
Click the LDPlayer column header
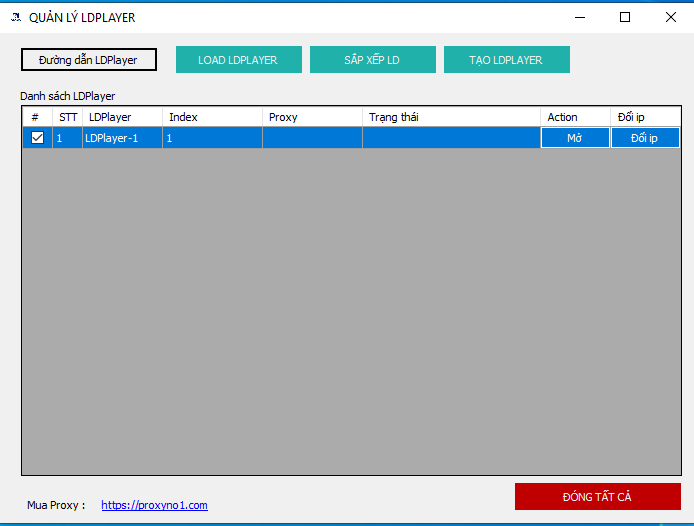pos(122,117)
